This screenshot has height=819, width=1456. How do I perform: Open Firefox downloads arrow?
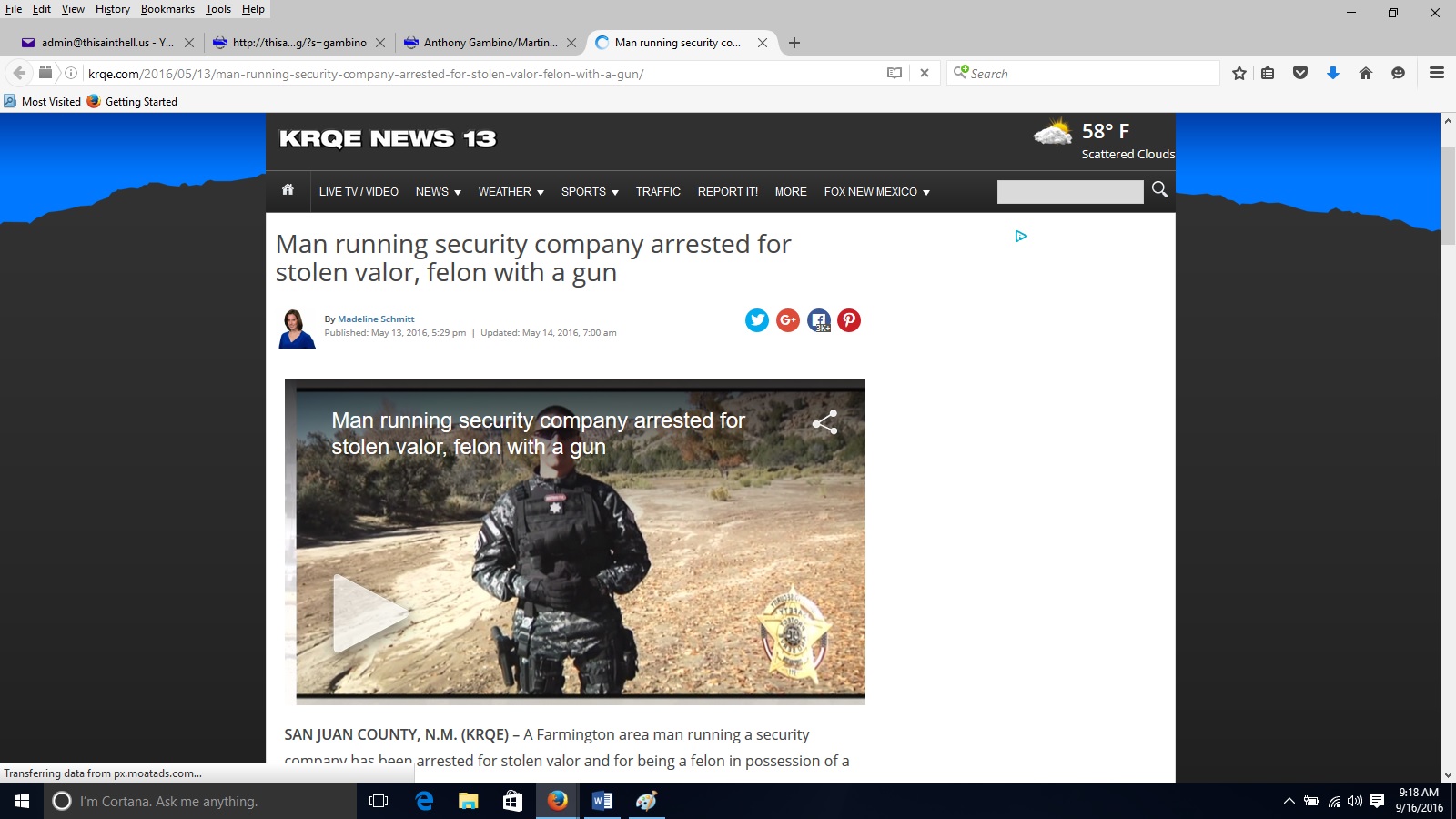tap(1333, 74)
